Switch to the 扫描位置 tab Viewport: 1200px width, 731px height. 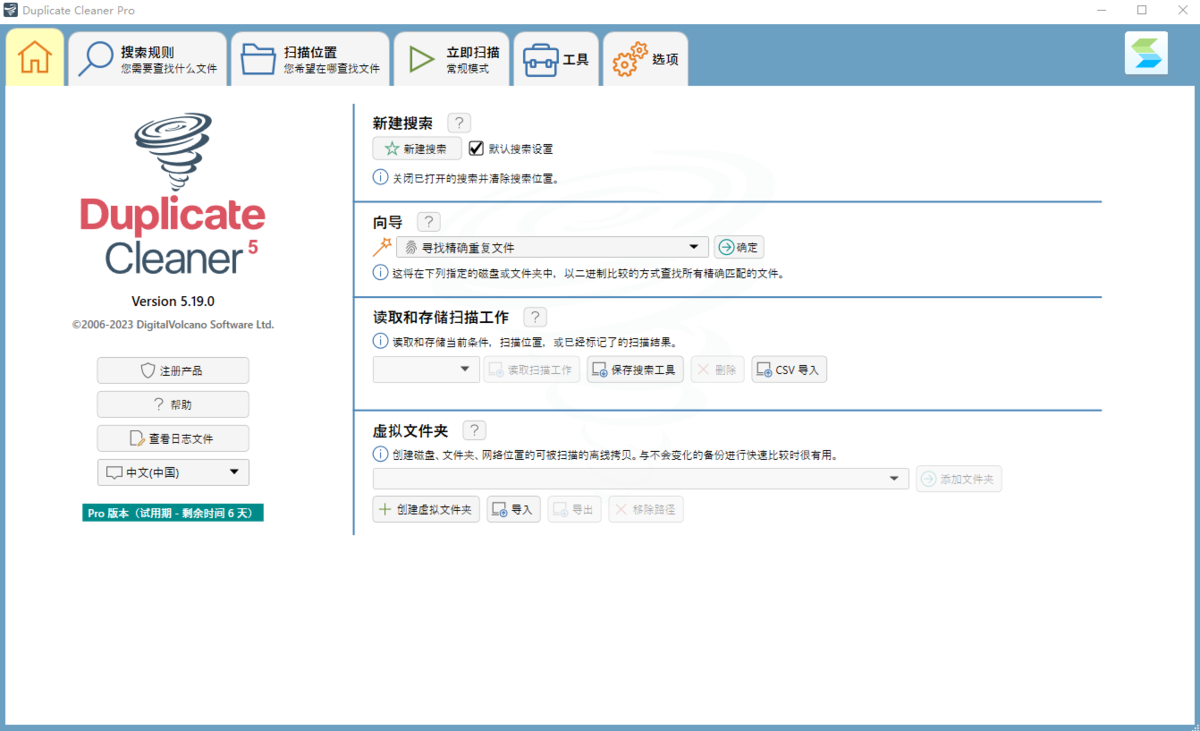(x=310, y=59)
